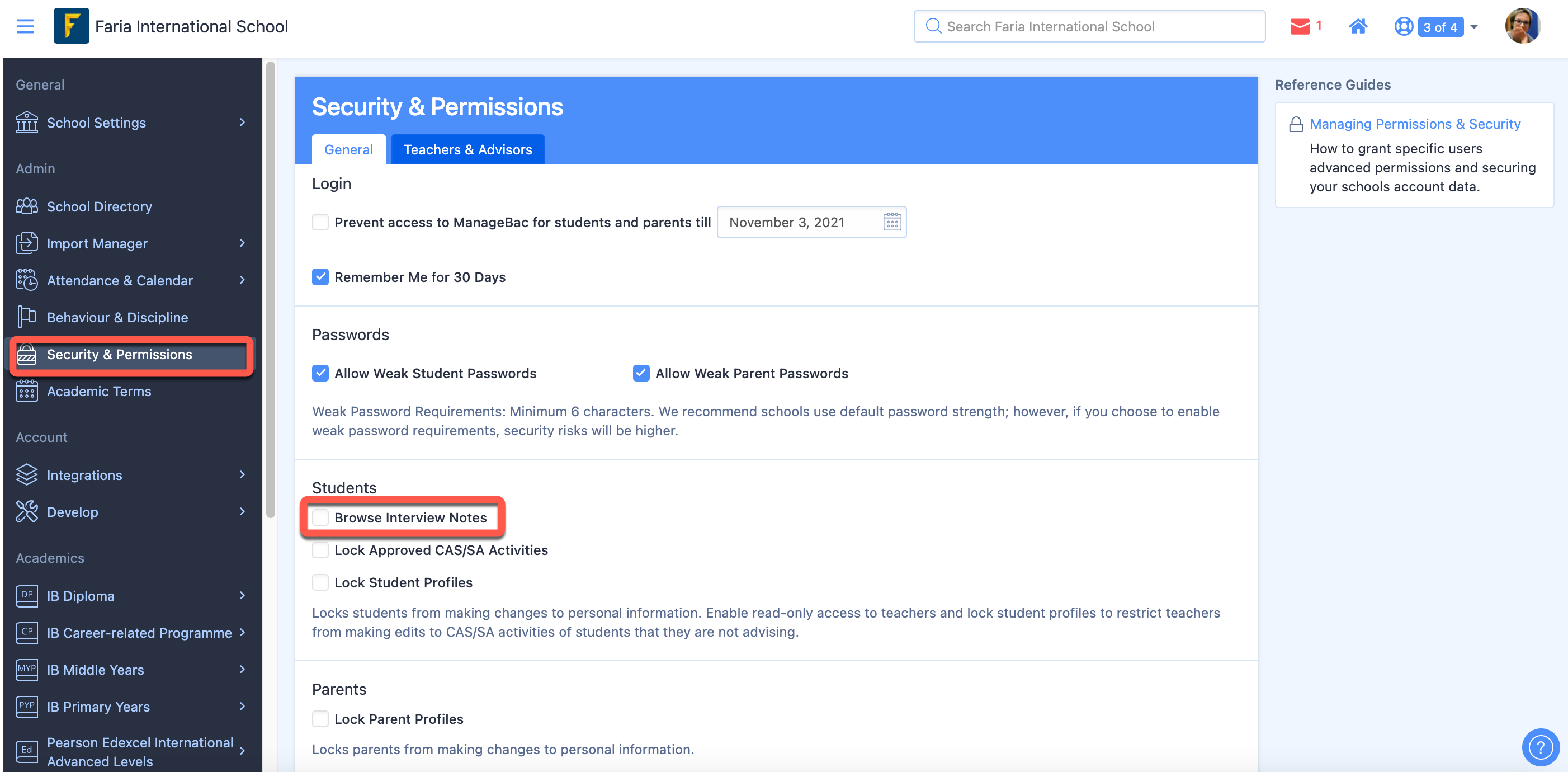Expand IB Primary Years chevron
Image resolution: width=1568 pixels, height=772 pixels.
coord(242,706)
